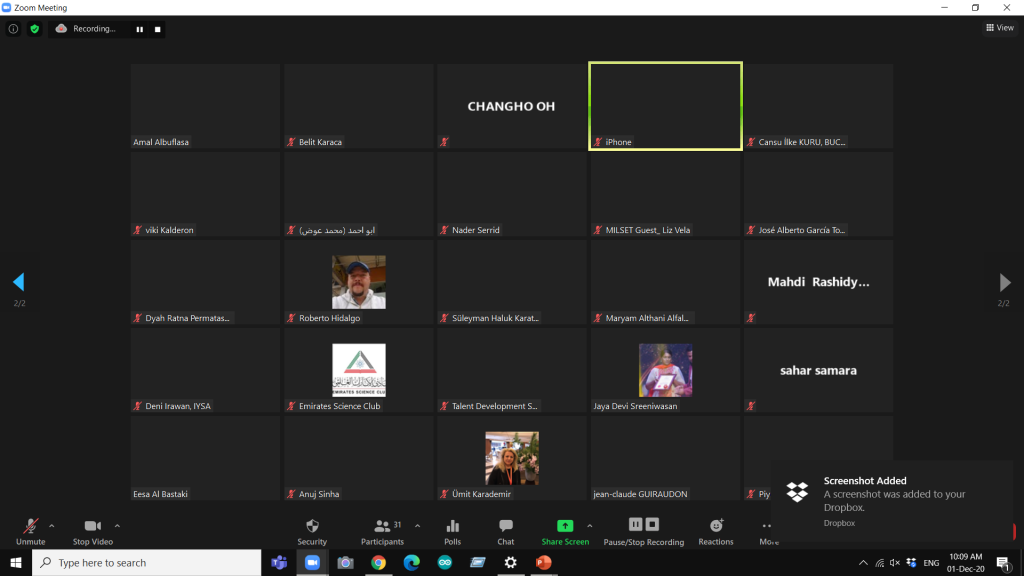
Task: Go to next gallery page with right arrow
Action: pyautogui.click(x=1005, y=283)
